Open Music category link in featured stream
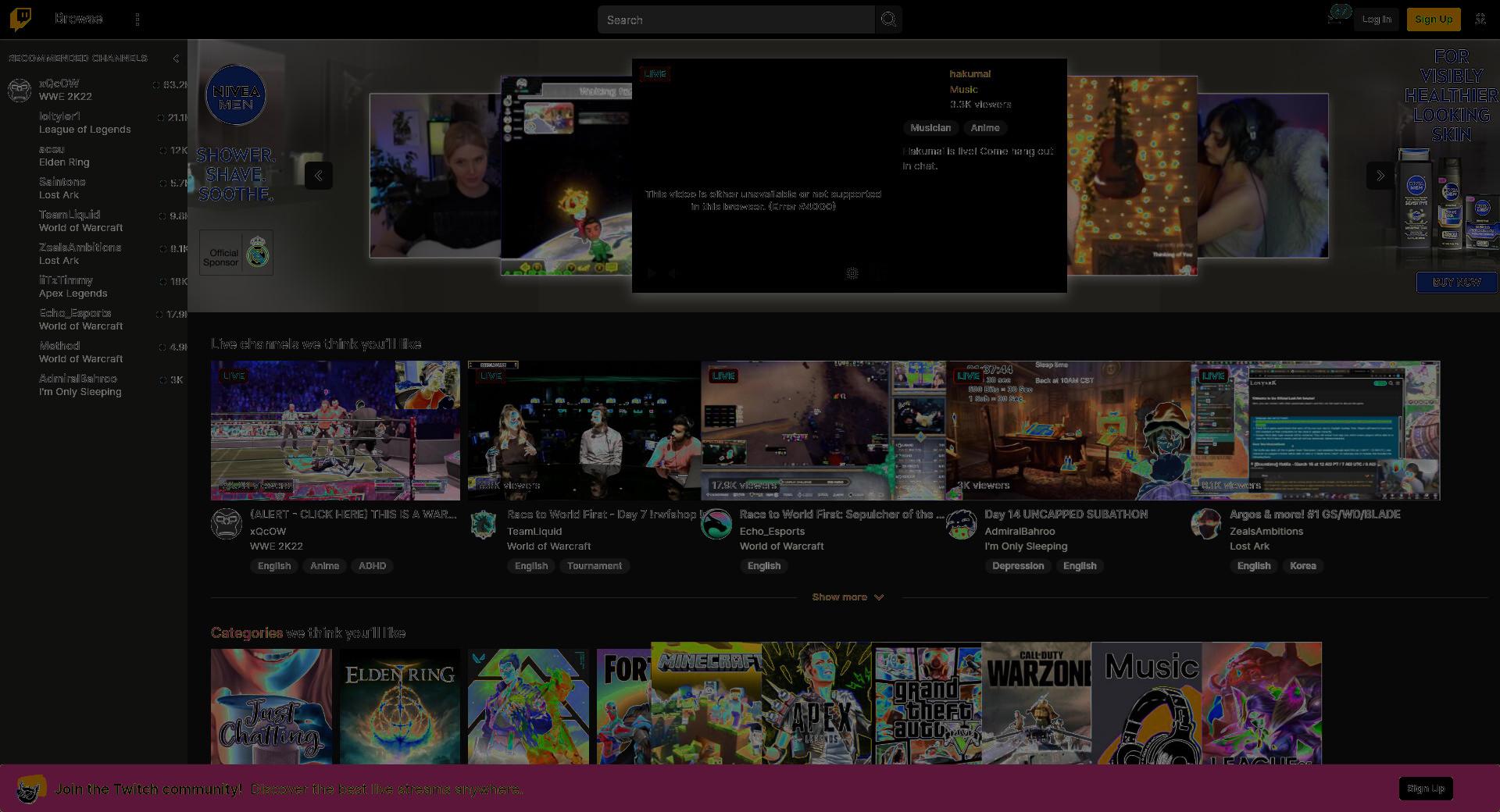1500x812 pixels. tap(963, 90)
